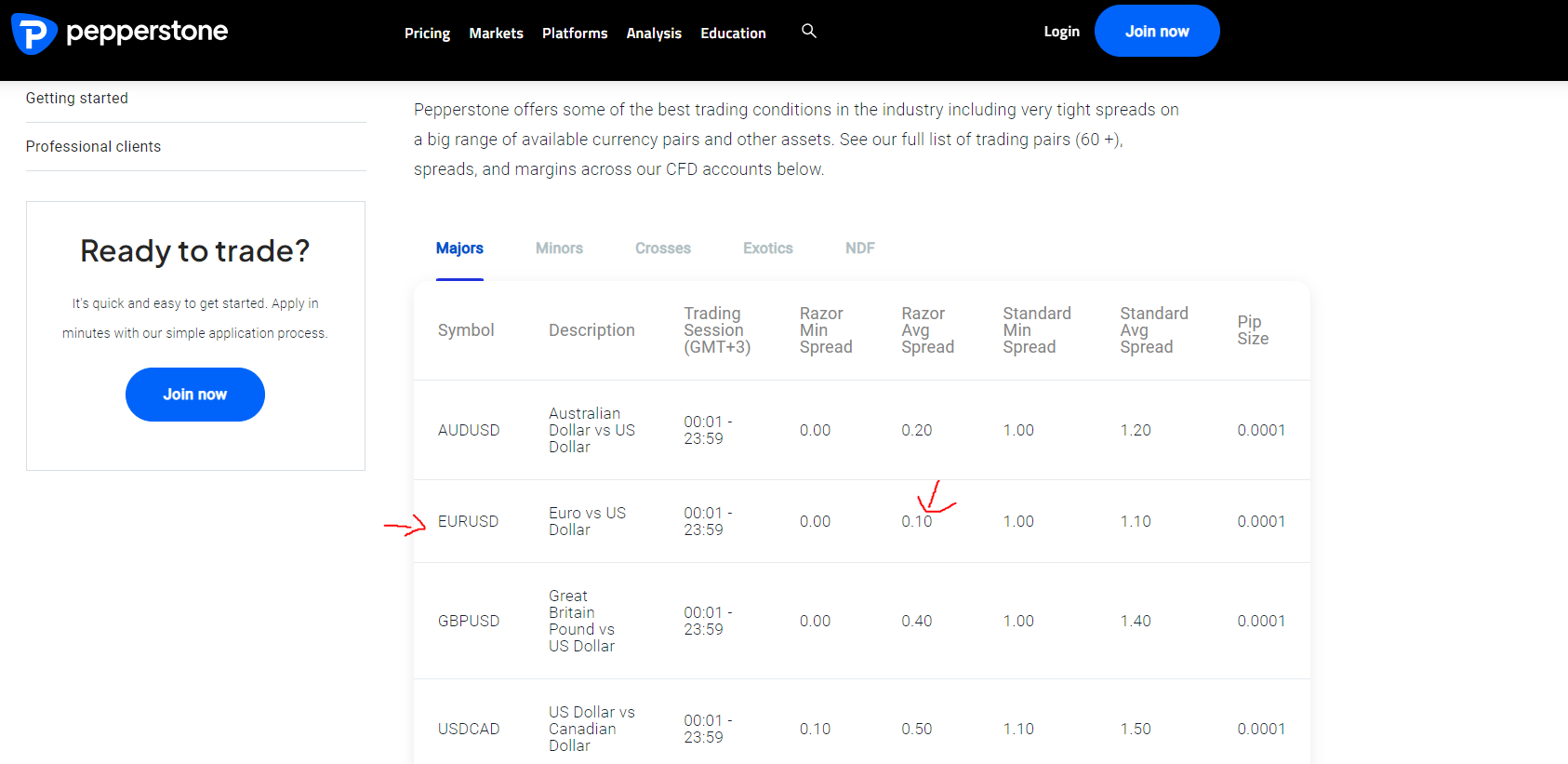The width and height of the screenshot is (1568, 764).
Task: Open the Getting started sidebar link
Action: click(77, 98)
